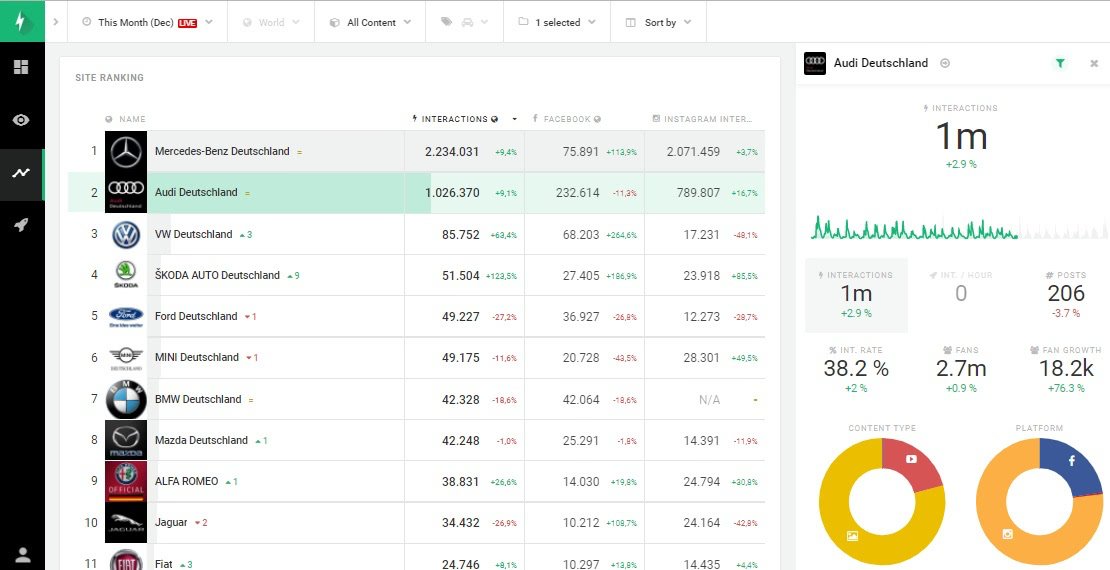1110x570 pixels.
Task: Open the eye monitoring icon in sidebar
Action: (21, 120)
